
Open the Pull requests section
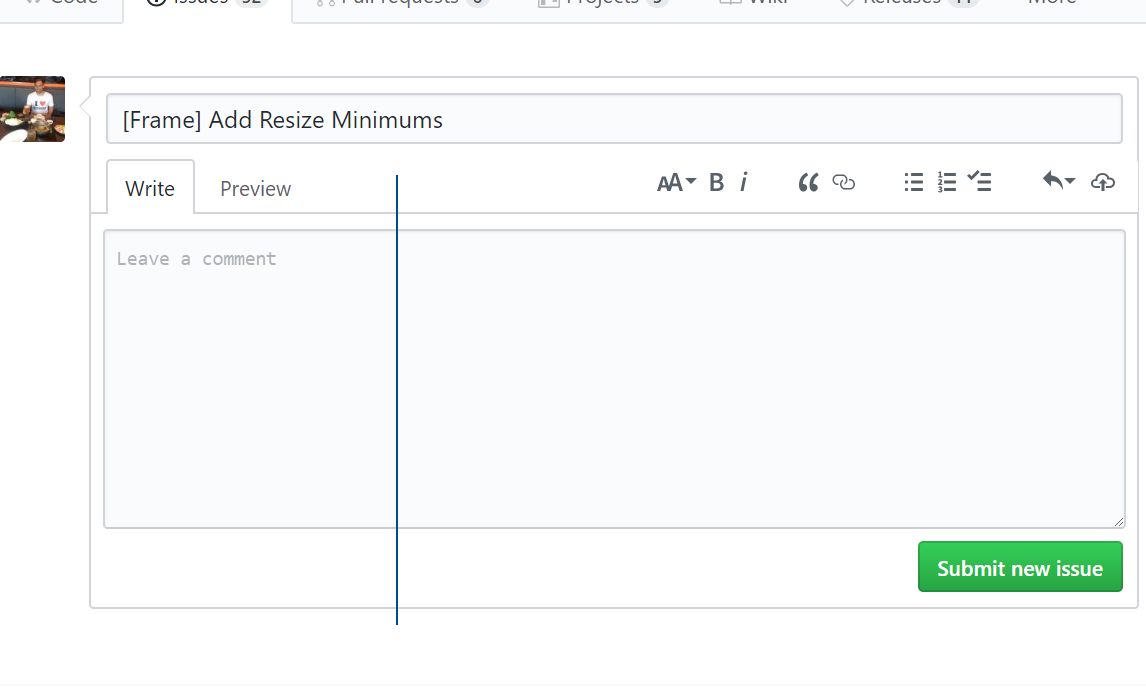(400, 3)
